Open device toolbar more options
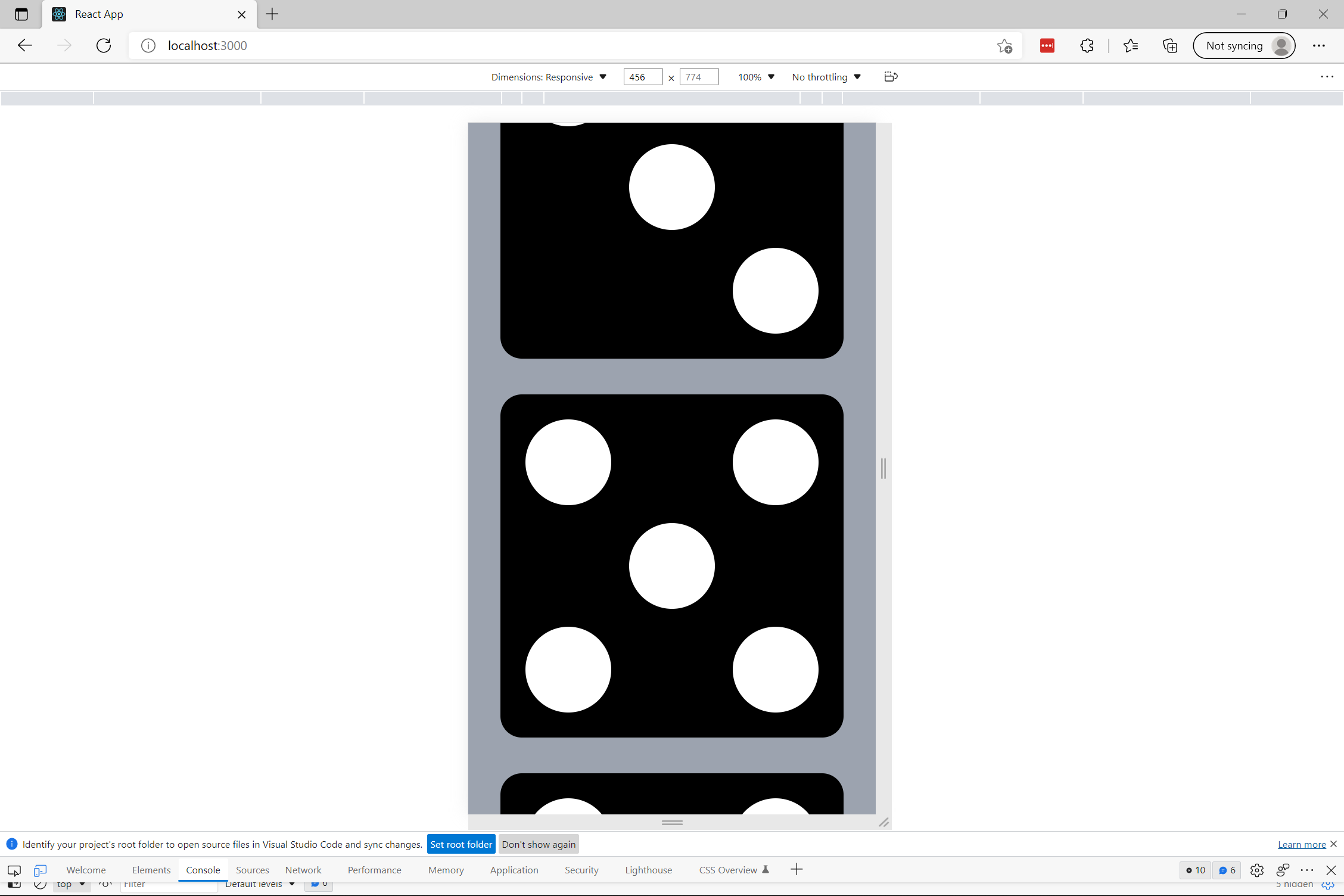The width and height of the screenshot is (1344, 896). [x=1327, y=77]
